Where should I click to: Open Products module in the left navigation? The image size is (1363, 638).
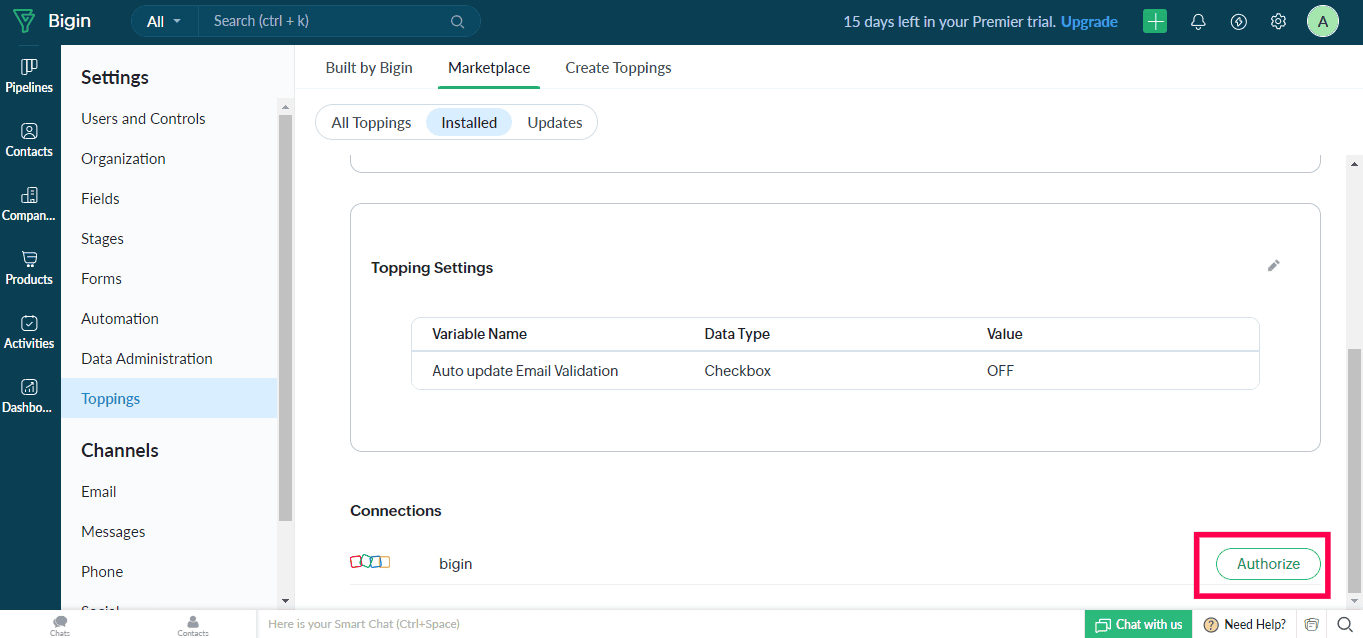click(x=29, y=267)
